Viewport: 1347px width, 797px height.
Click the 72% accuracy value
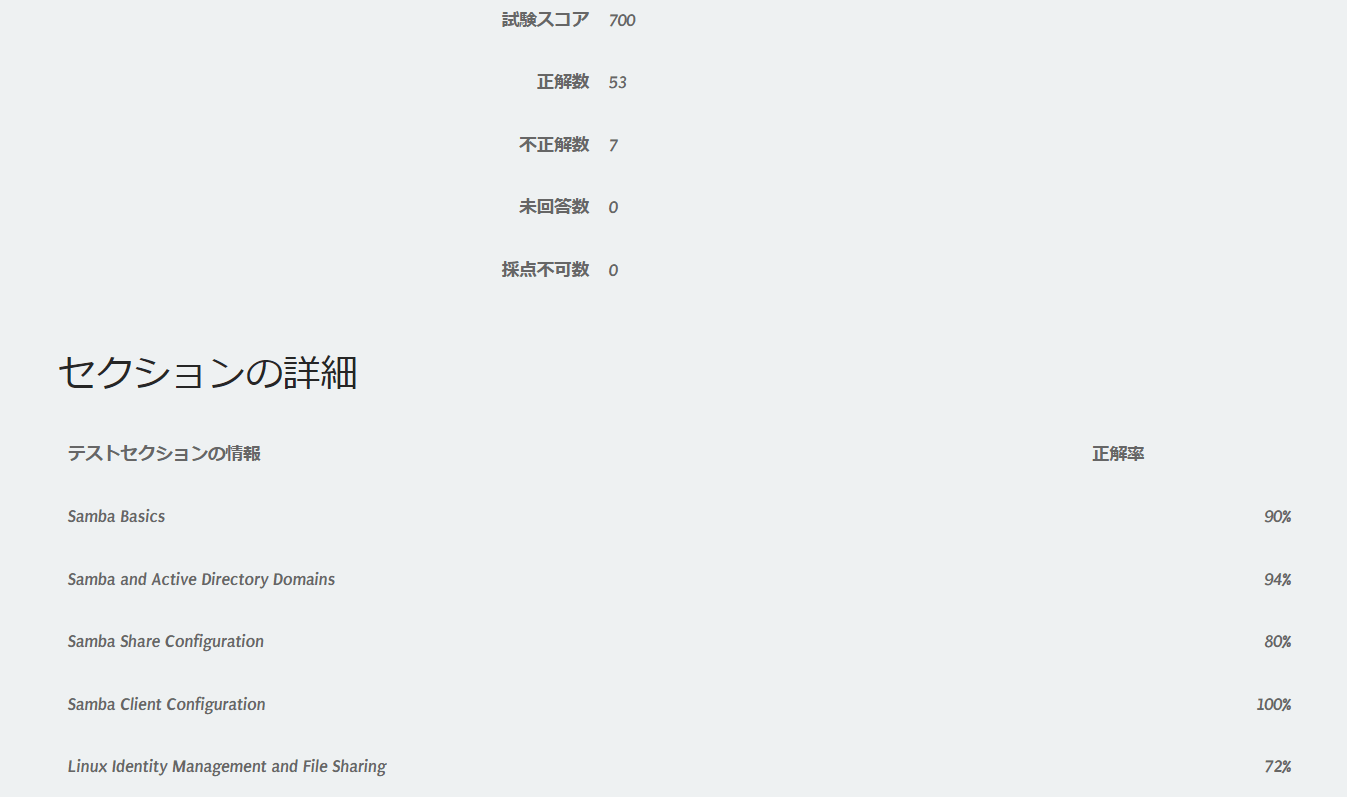[1277, 767]
